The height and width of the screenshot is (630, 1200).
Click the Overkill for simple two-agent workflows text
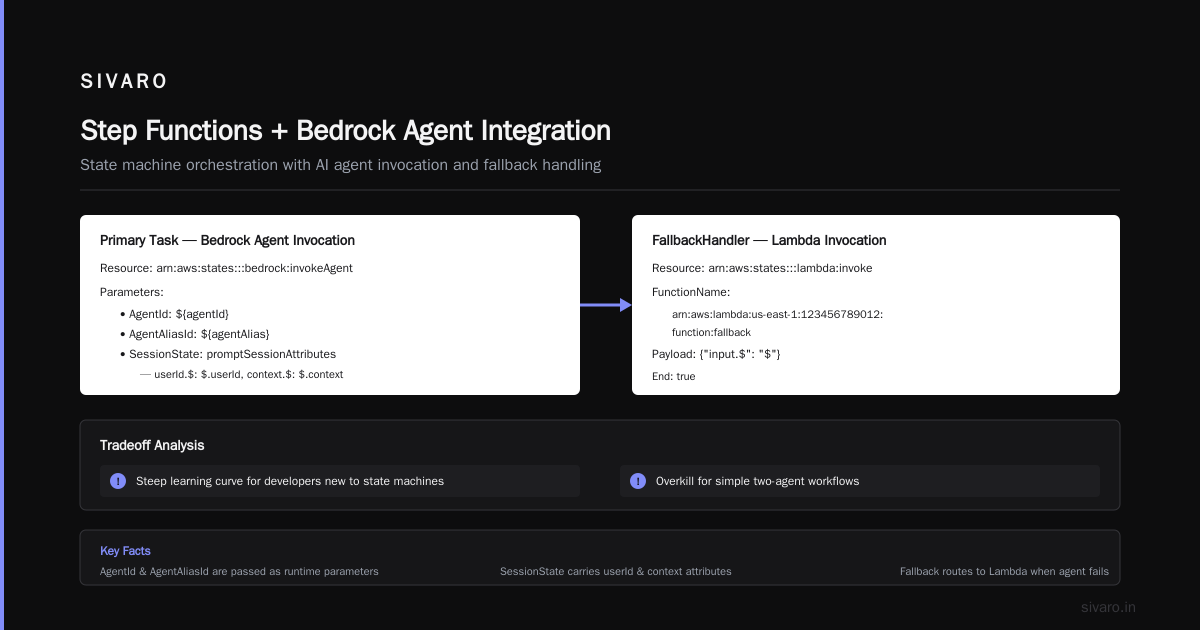tap(757, 481)
